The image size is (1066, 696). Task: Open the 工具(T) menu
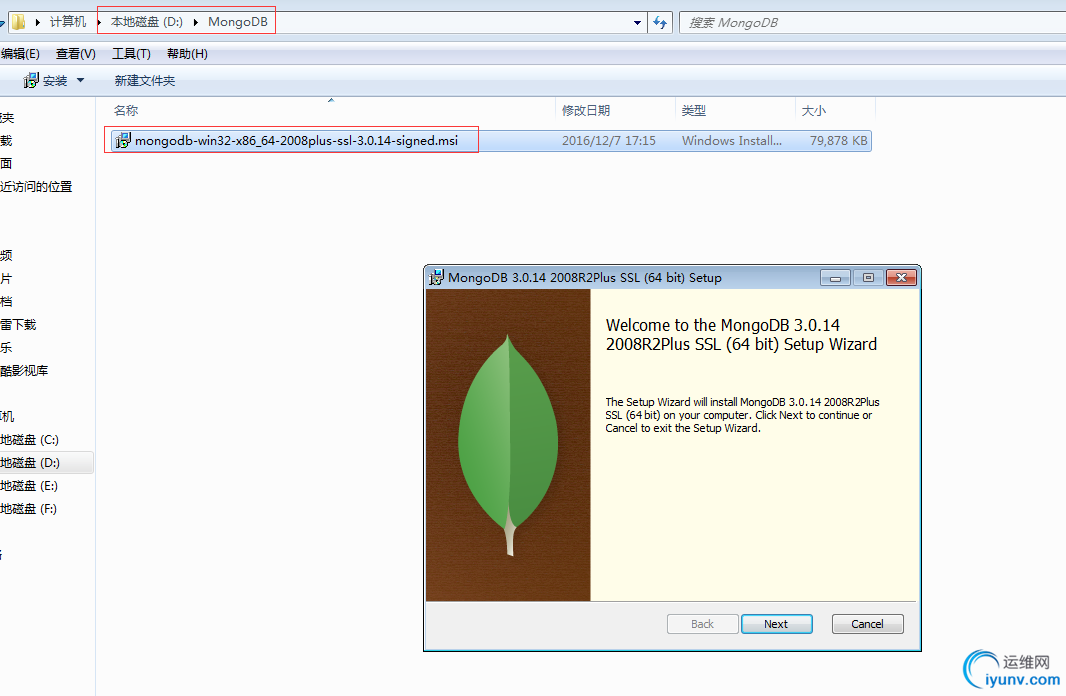tap(131, 54)
